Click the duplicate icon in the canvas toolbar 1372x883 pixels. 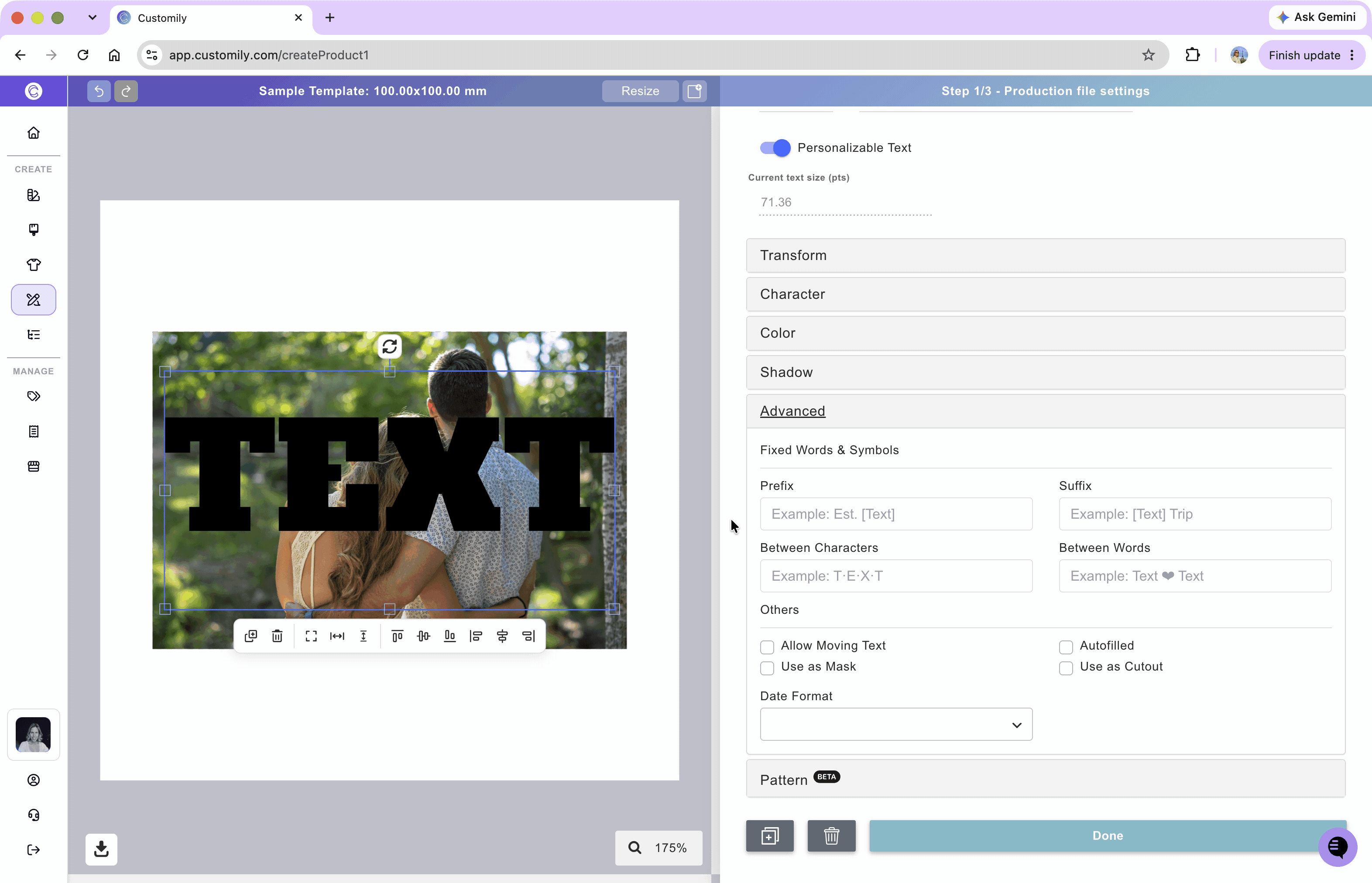point(250,636)
